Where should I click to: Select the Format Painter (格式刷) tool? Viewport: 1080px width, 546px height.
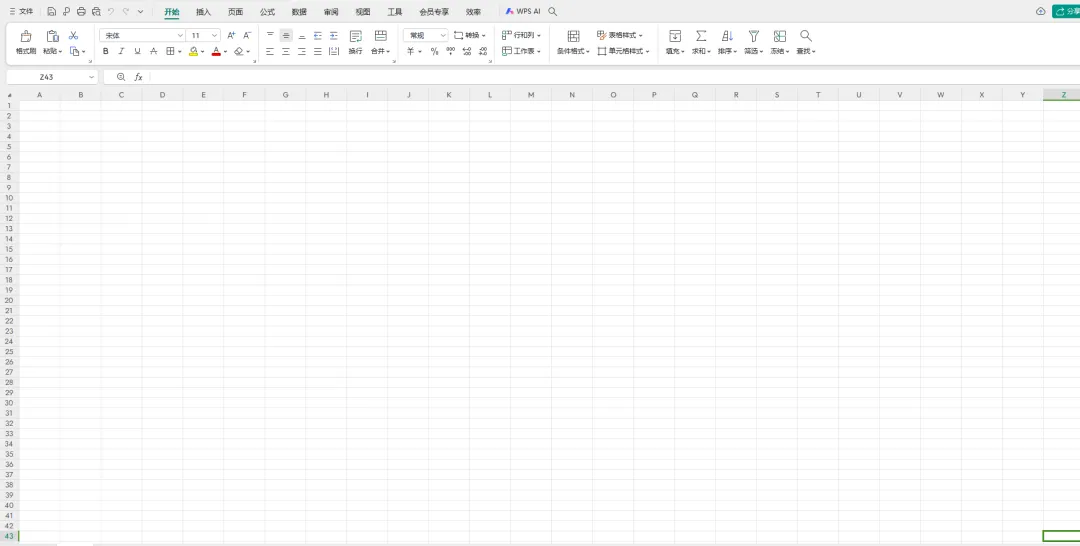[25, 43]
